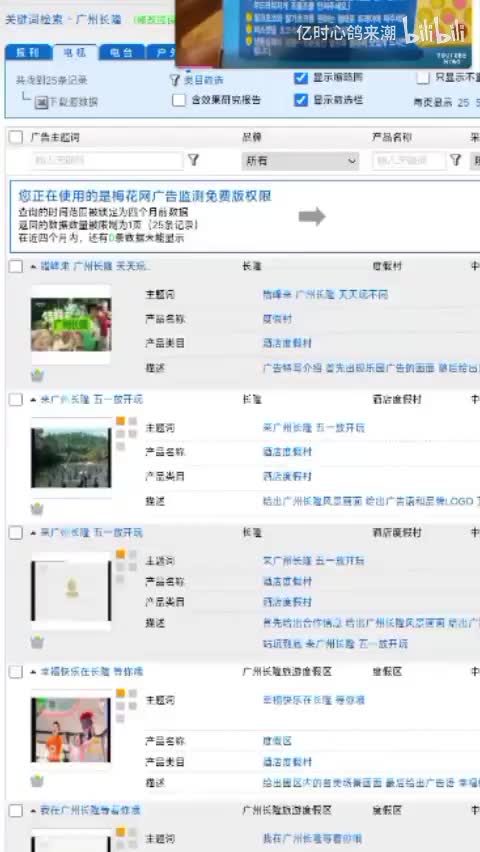Open the 我在广州长隆等着你哦 title link

click(91, 811)
